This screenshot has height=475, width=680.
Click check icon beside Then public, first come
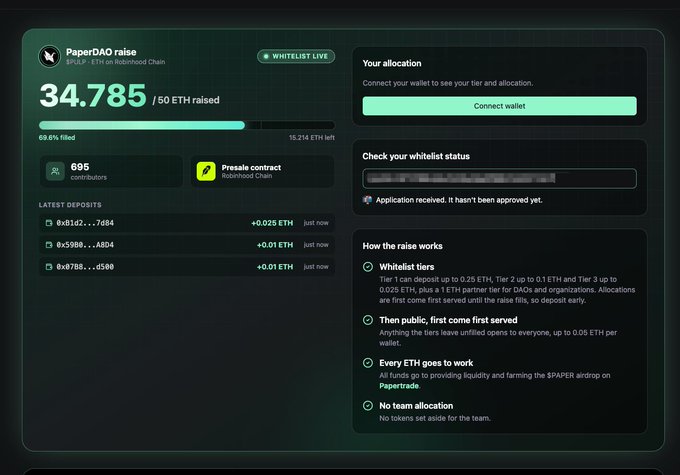368,320
